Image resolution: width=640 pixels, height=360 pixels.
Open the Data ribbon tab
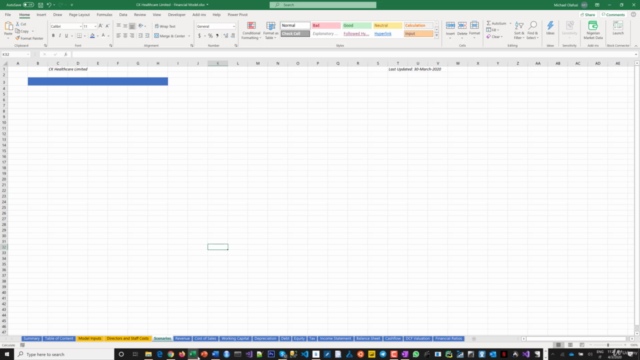click(x=123, y=15)
